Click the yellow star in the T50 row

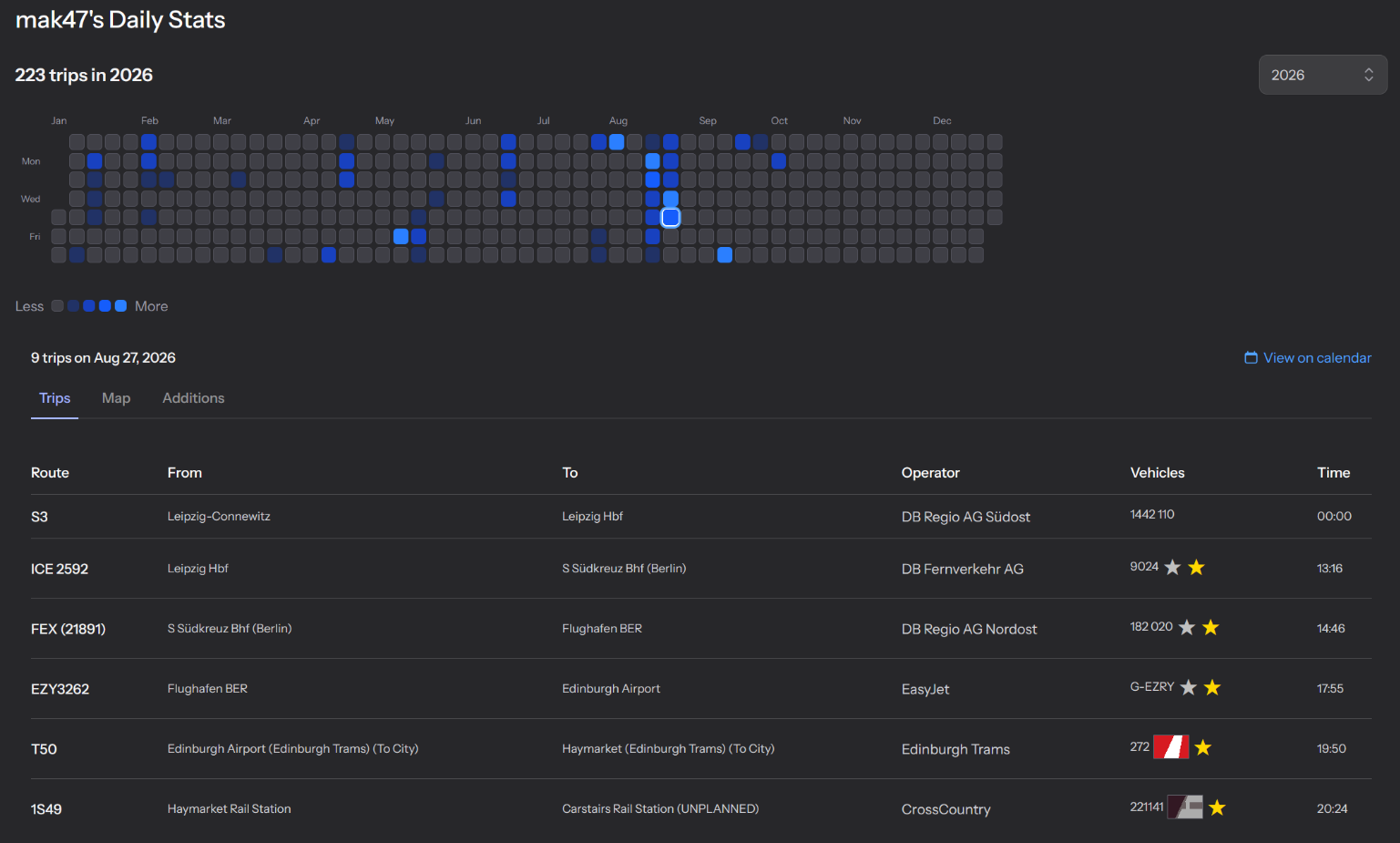click(x=1203, y=748)
